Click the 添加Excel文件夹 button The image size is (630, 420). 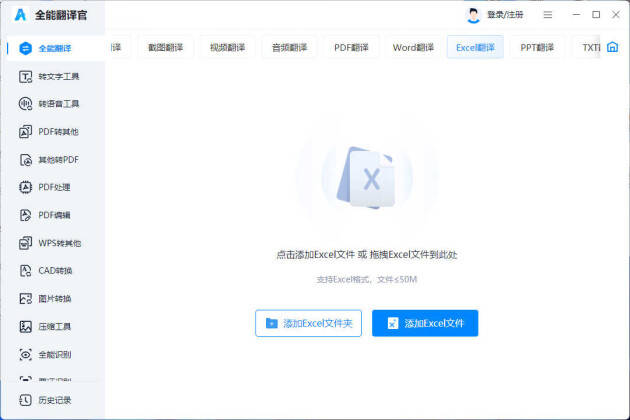click(308, 323)
